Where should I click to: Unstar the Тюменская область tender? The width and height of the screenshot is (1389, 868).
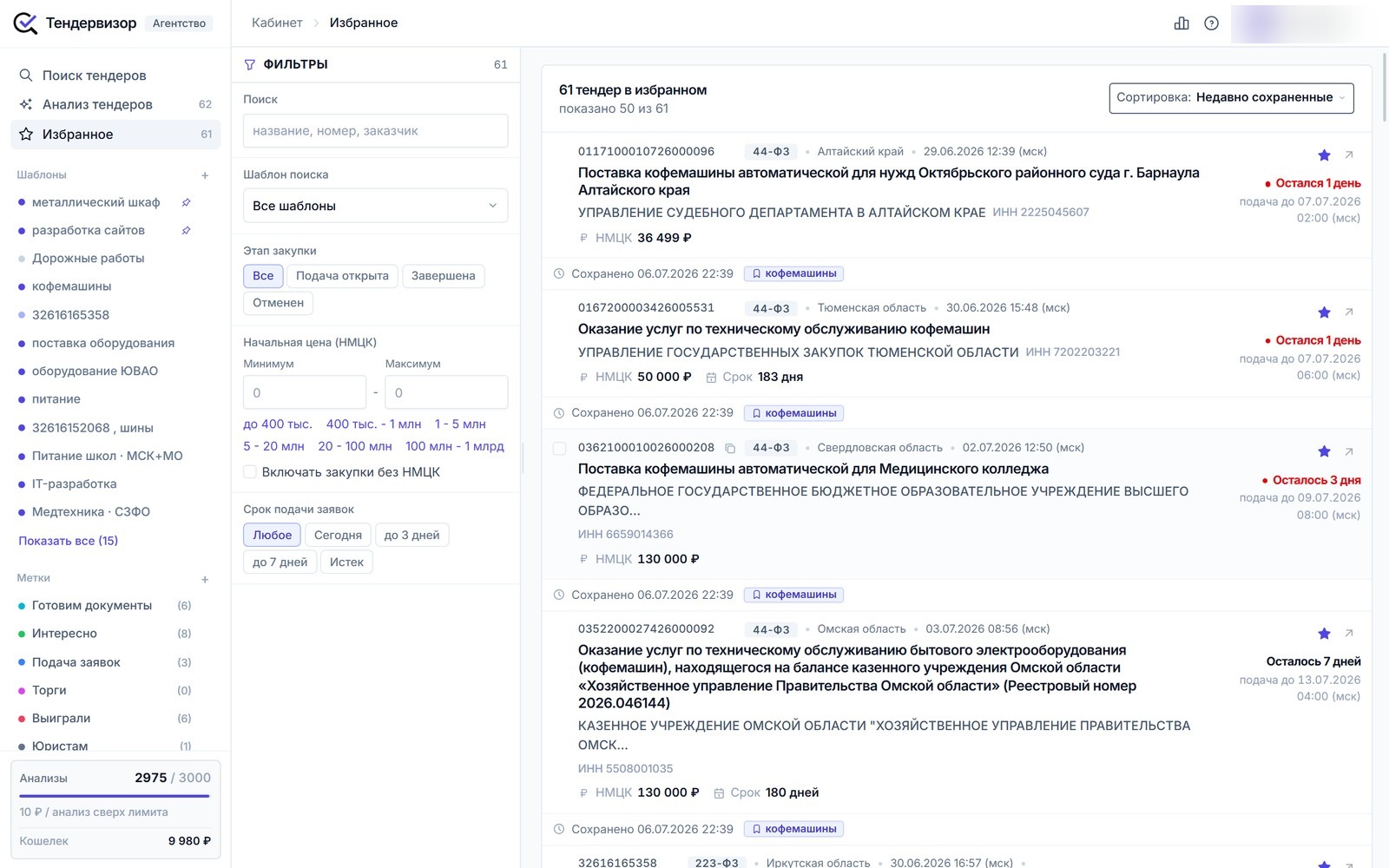[1324, 312]
